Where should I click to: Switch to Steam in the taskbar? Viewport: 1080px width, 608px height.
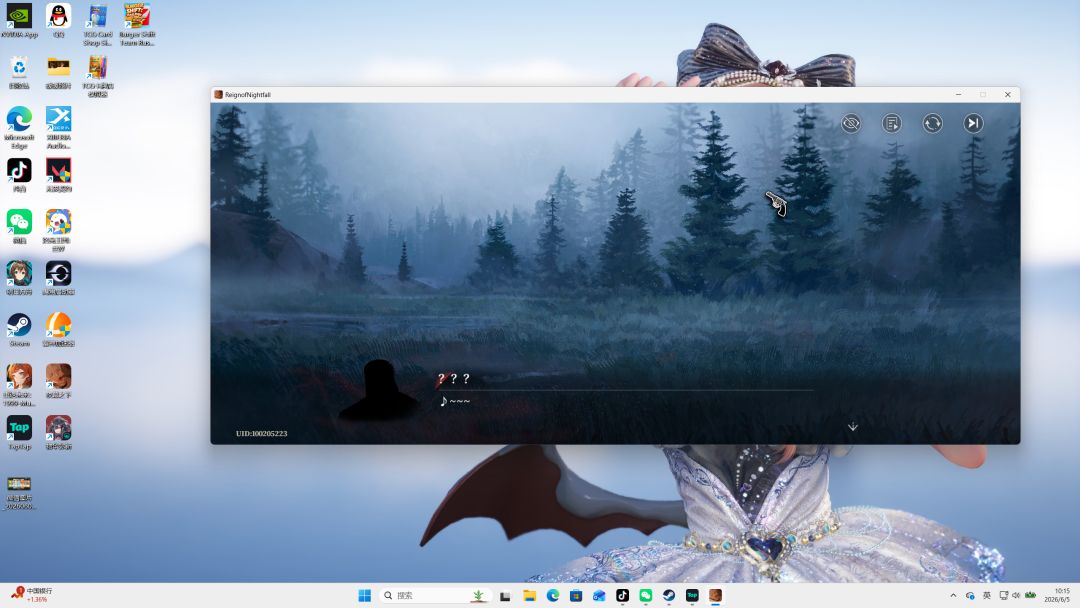pos(669,596)
